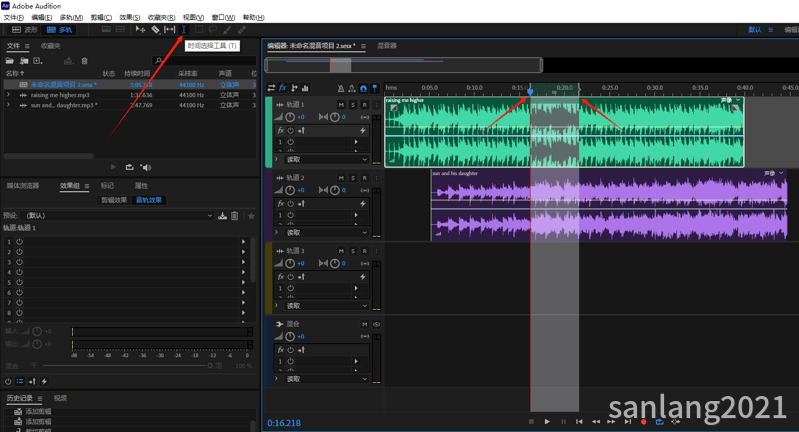Open Track 2 读取 automation dropdown
The image size is (799, 432).
point(327,233)
